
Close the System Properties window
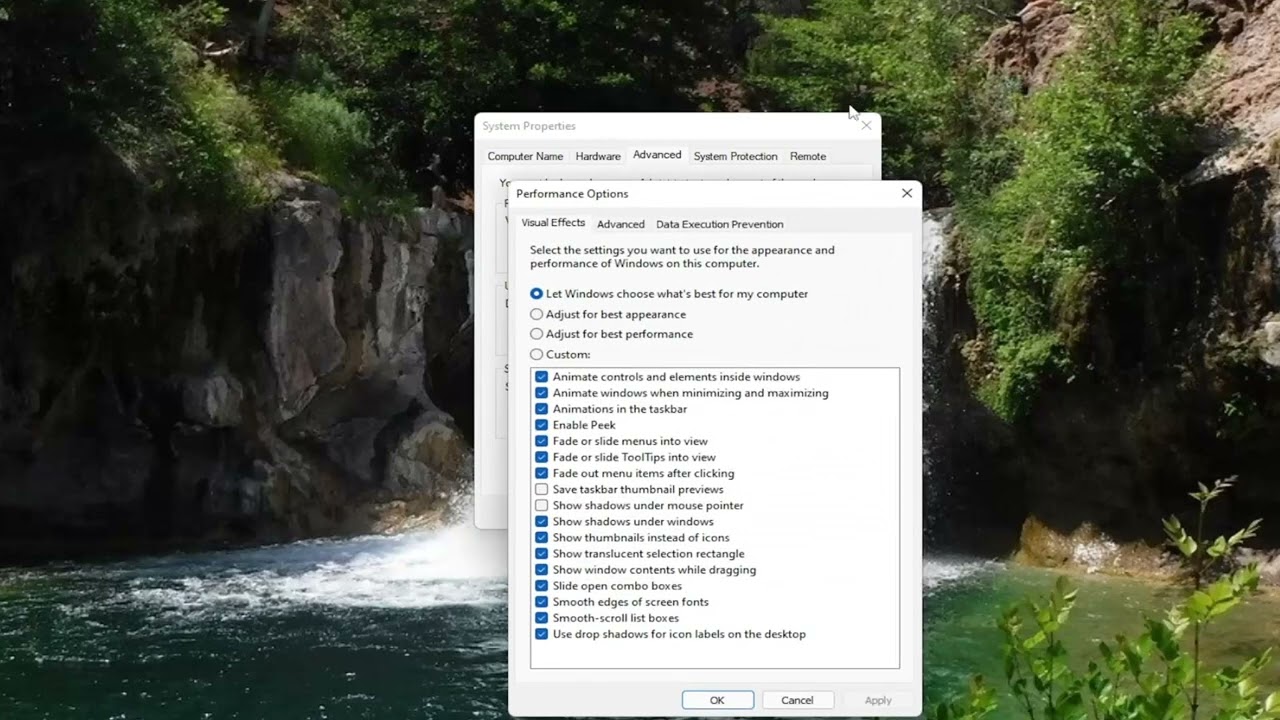coord(866,125)
